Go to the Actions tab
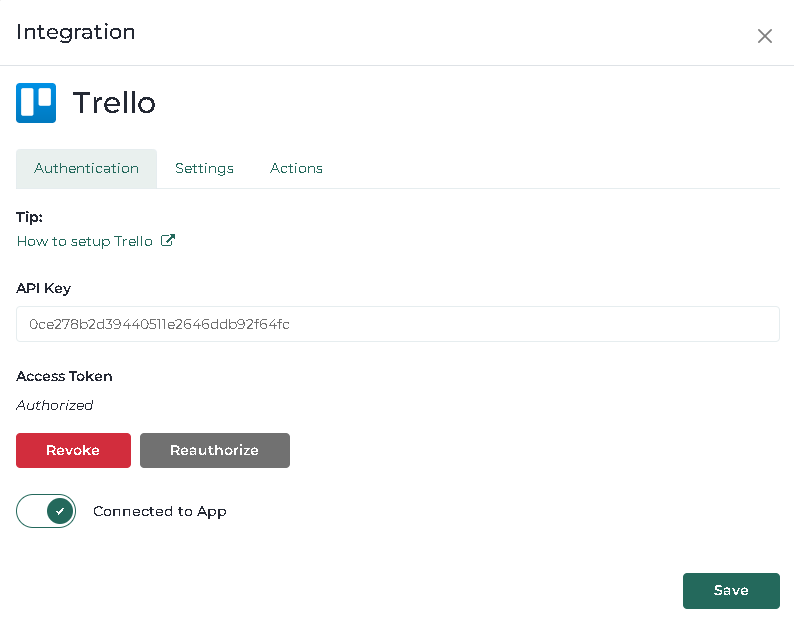This screenshot has height=621, width=794. [x=296, y=168]
